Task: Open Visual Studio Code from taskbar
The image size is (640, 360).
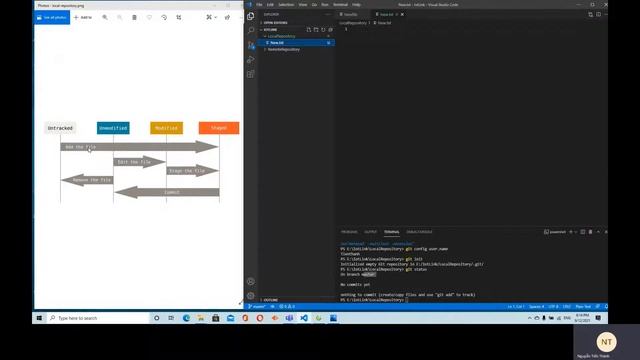Action: [304, 318]
